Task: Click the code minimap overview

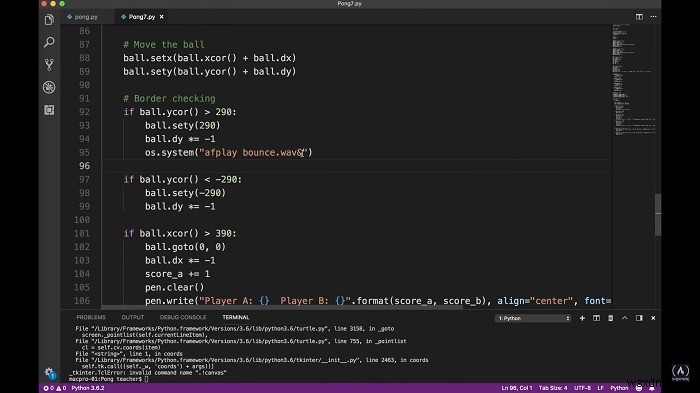Action: point(634,79)
